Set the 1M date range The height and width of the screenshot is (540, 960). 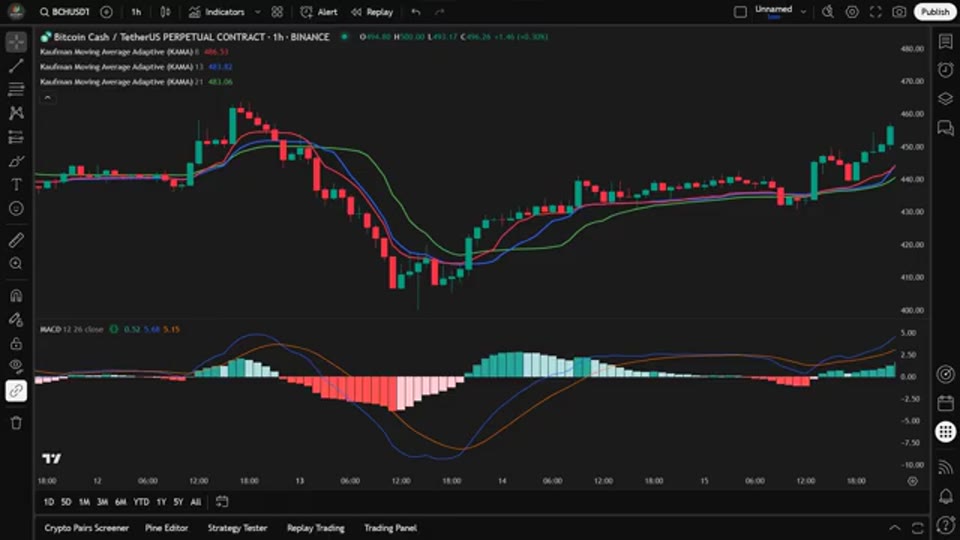pos(84,502)
